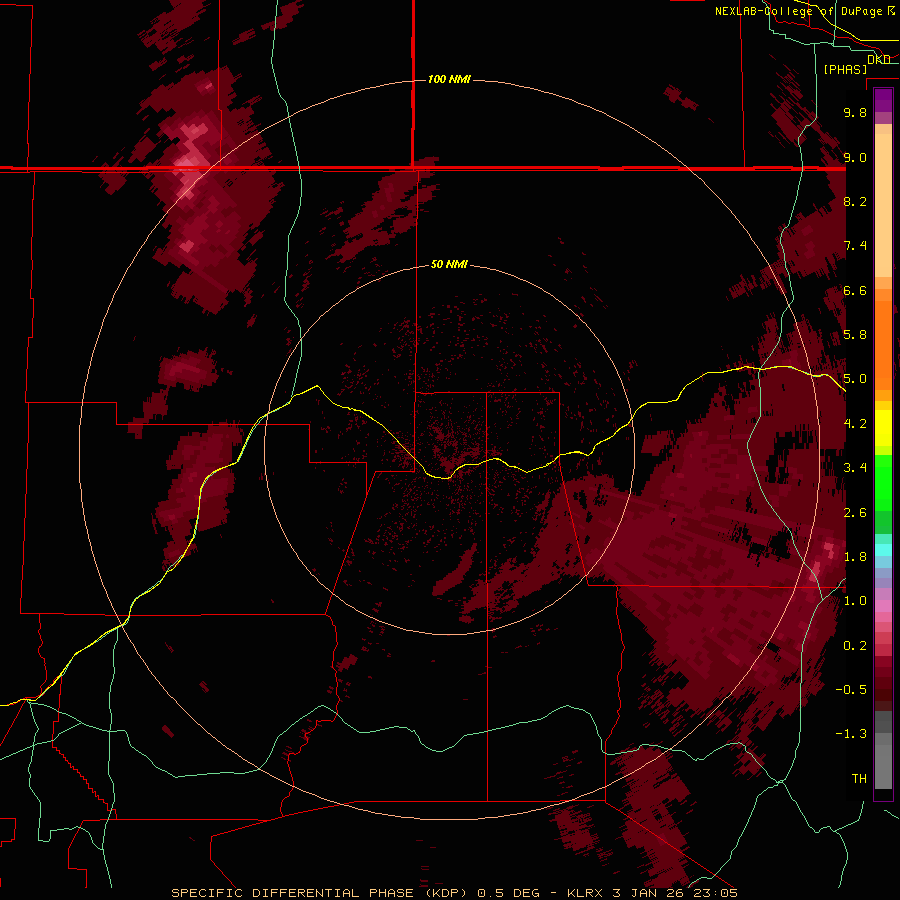The image size is (900, 900).
Task: Click the 2.6 value on the color scale
Action: tap(855, 513)
